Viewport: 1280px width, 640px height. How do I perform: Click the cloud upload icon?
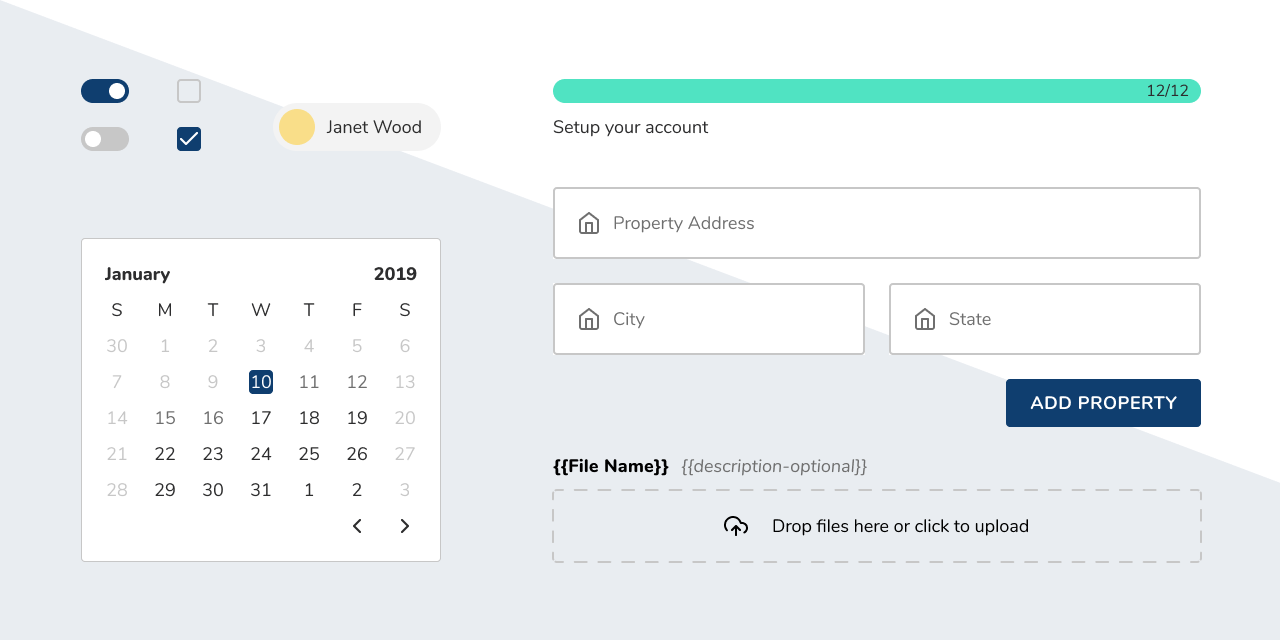click(736, 525)
